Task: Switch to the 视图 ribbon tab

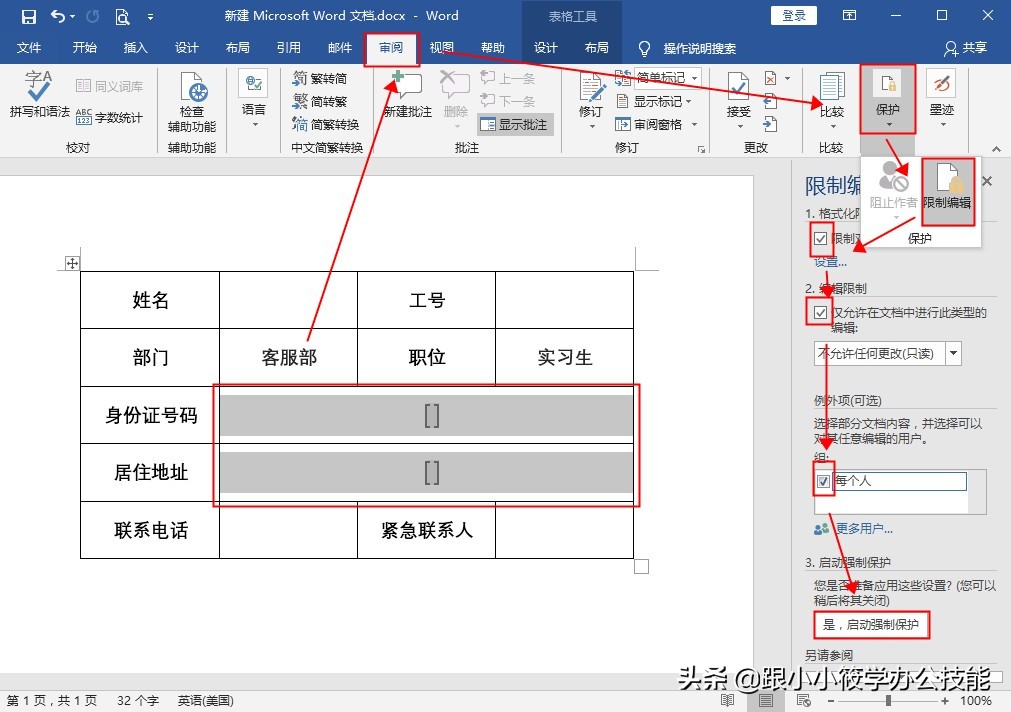Action: point(441,45)
